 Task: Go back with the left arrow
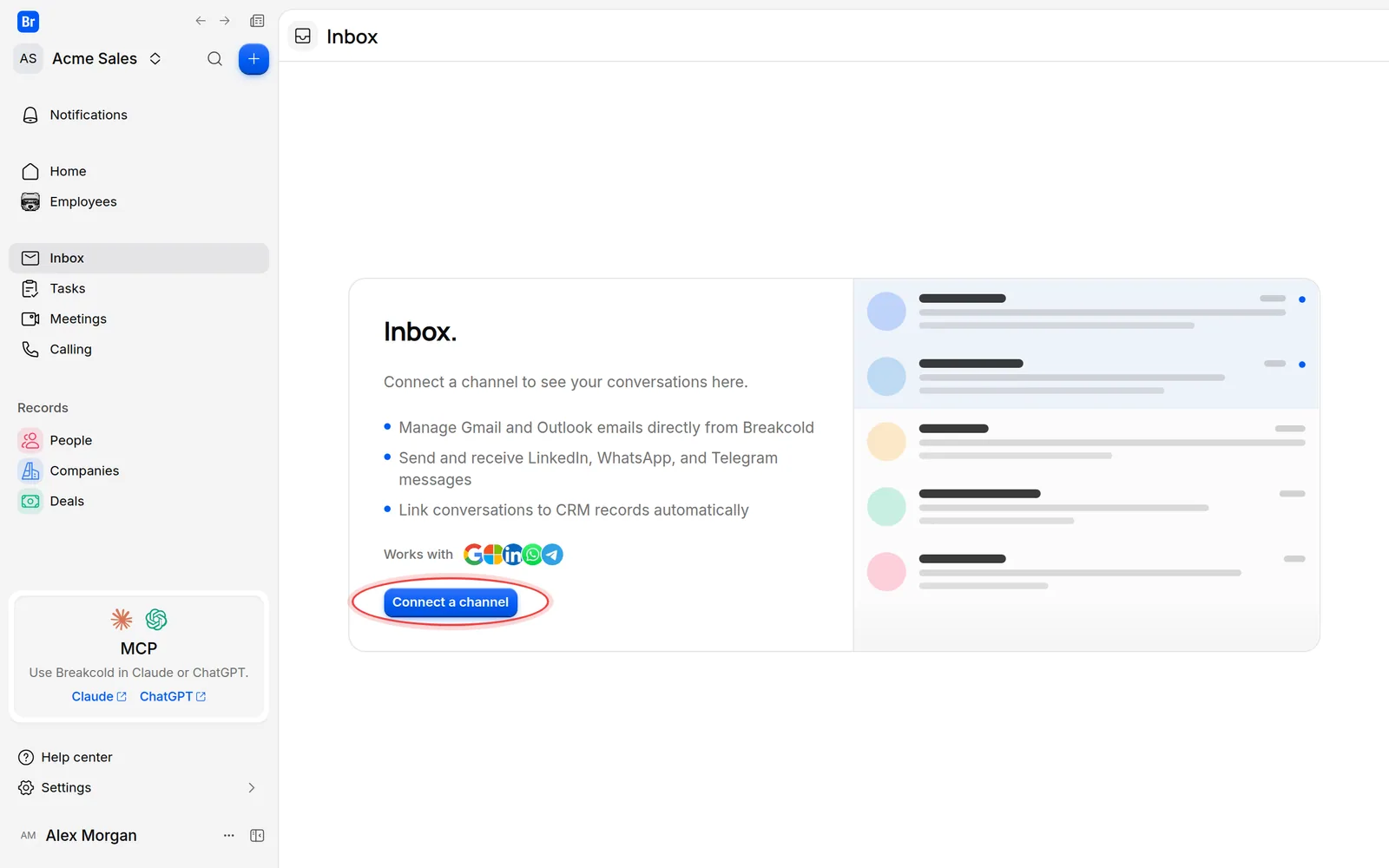tap(201, 21)
